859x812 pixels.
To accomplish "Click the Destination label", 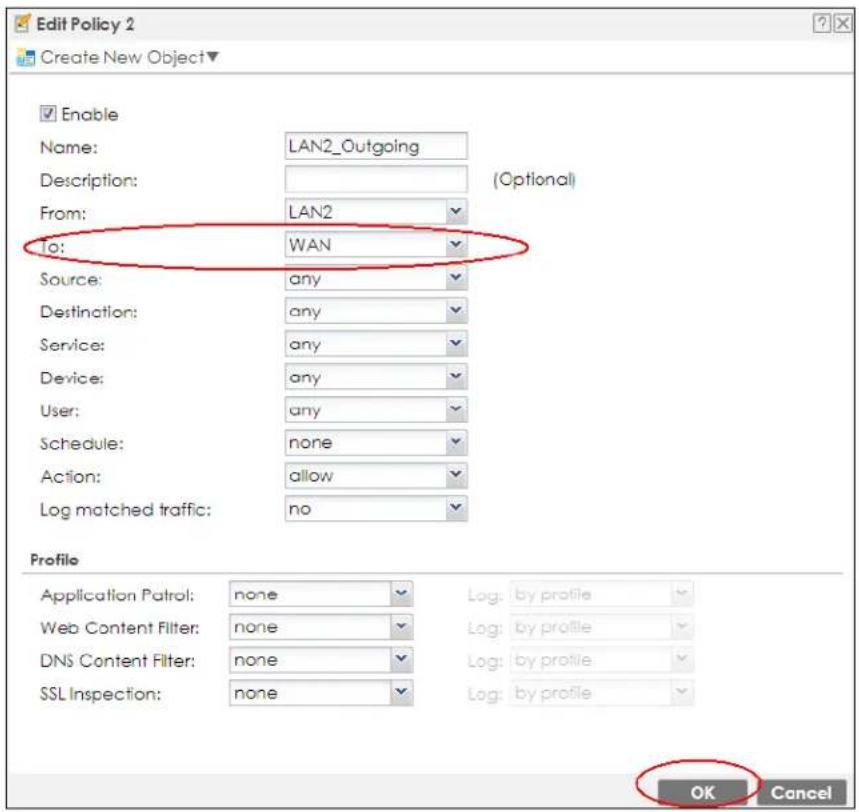I will pyautogui.click(x=89, y=312).
